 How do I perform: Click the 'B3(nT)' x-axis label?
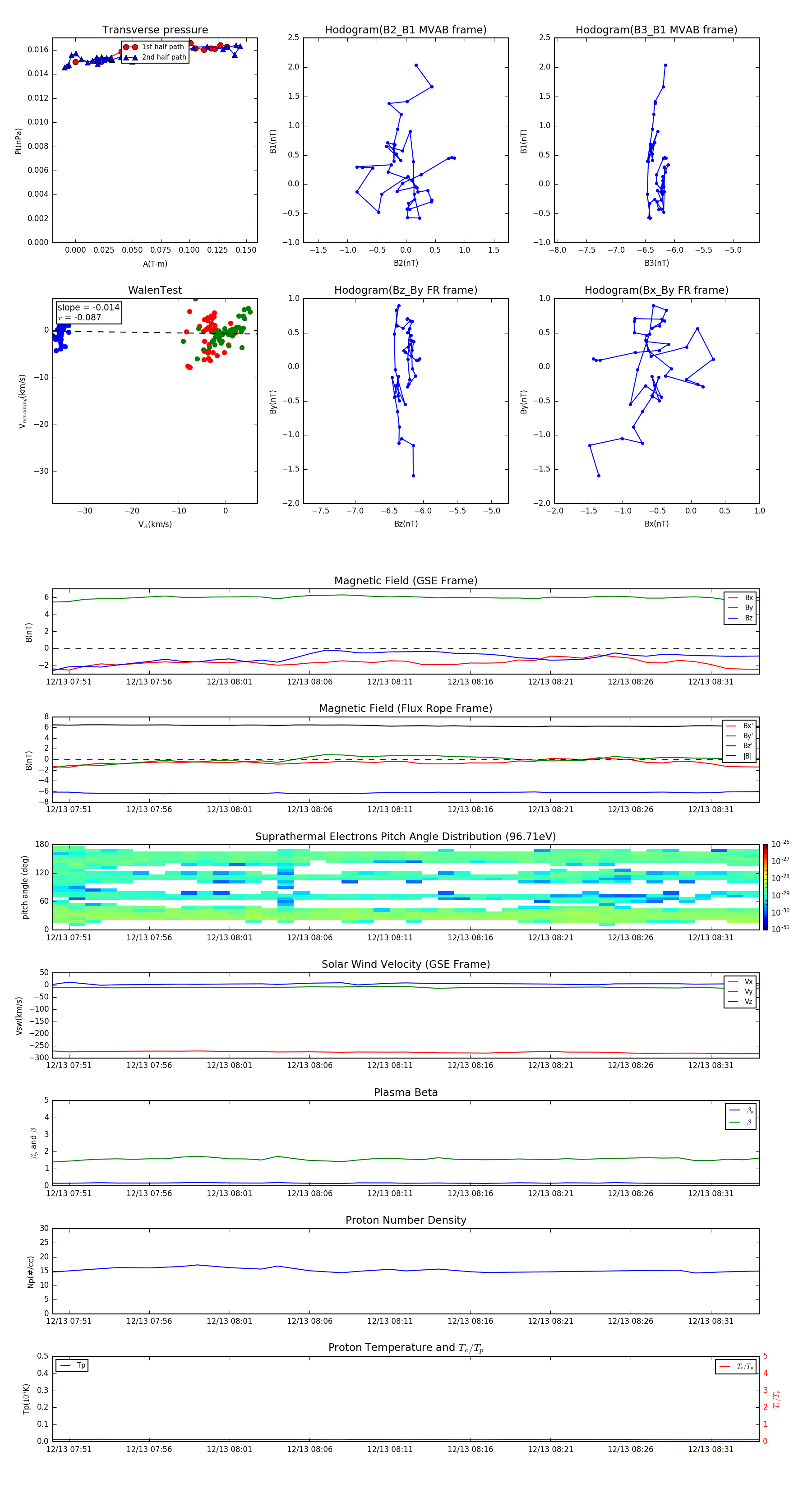pyautogui.click(x=656, y=263)
